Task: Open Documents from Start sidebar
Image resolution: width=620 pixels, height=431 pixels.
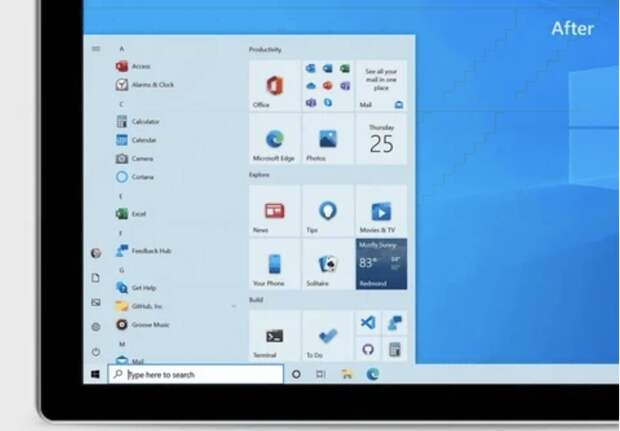Action: coord(96,278)
